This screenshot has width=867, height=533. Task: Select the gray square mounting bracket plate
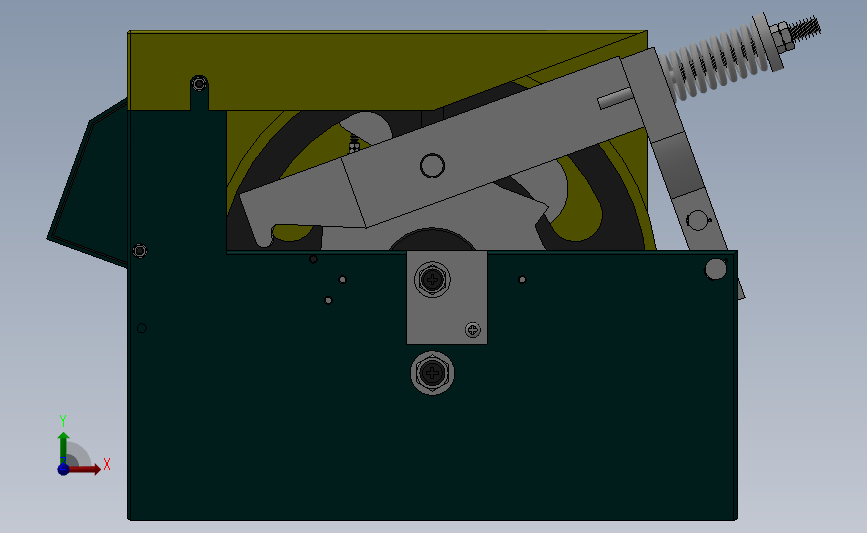point(447,297)
